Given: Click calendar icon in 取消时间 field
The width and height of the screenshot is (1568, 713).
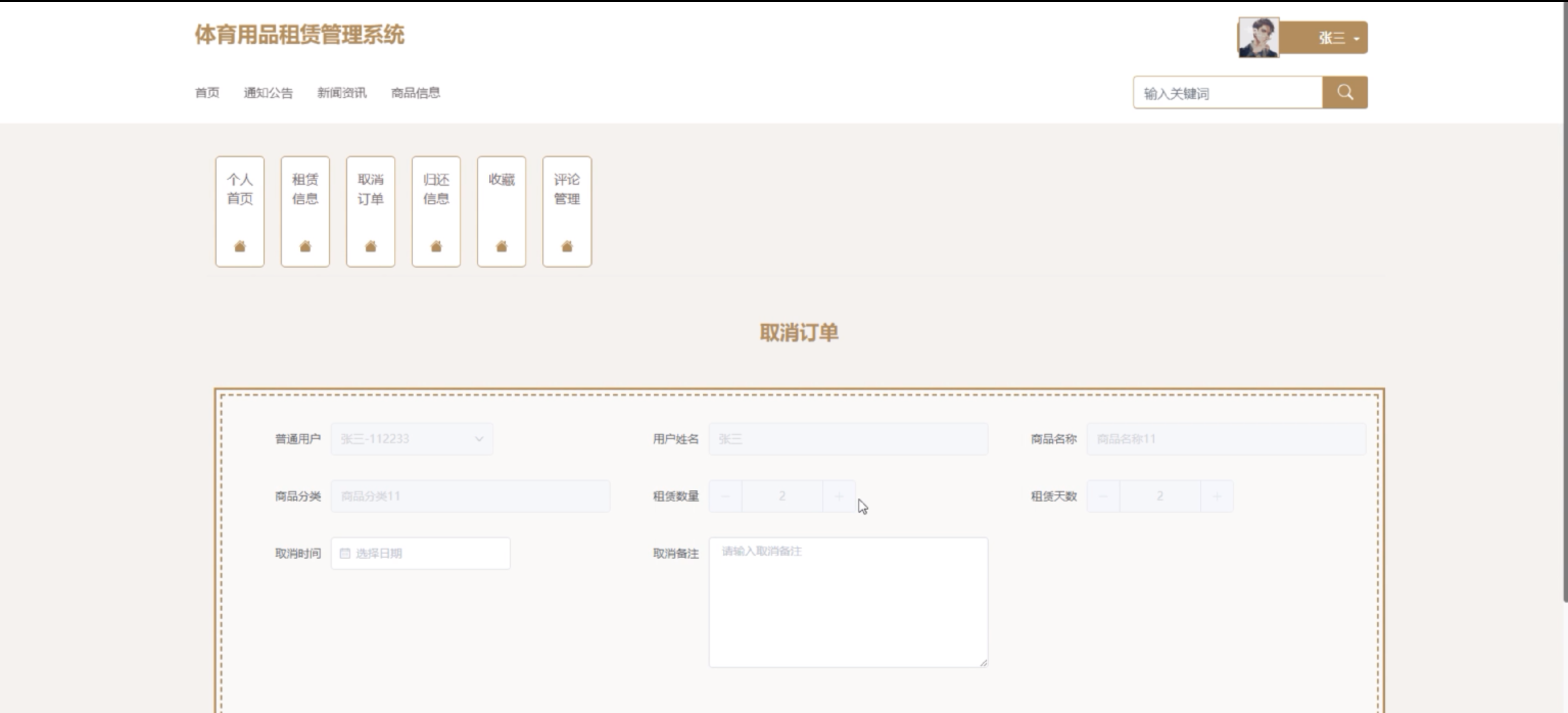Looking at the screenshot, I should point(345,554).
